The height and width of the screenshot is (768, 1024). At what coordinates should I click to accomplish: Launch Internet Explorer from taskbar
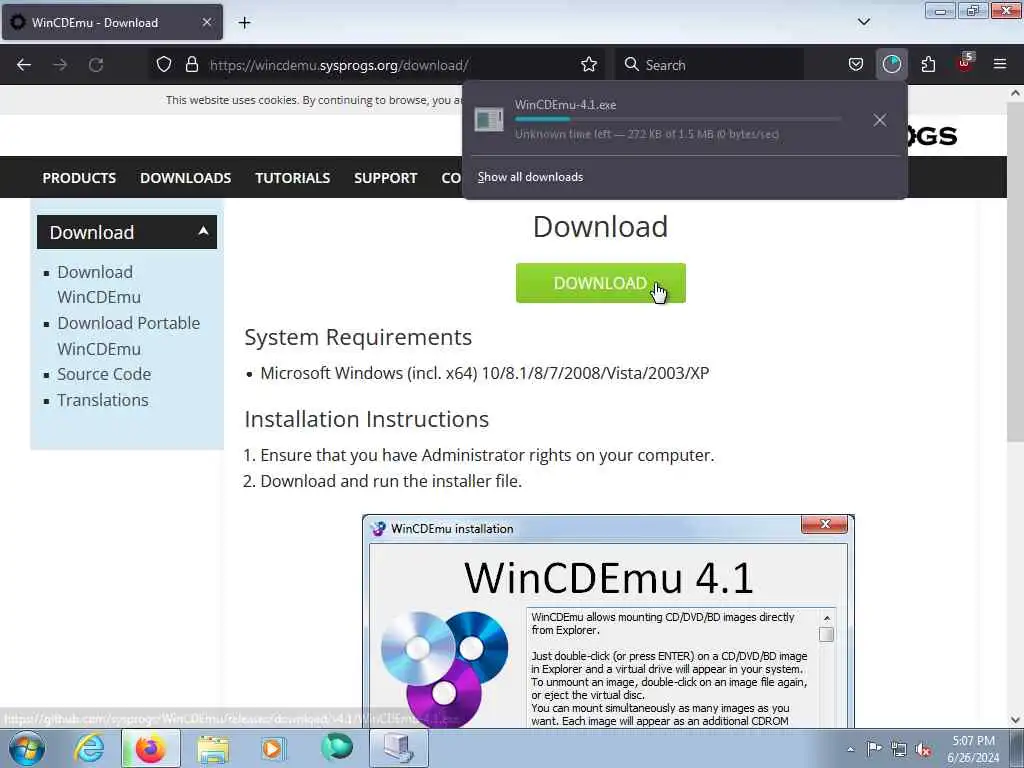(89, 748)
